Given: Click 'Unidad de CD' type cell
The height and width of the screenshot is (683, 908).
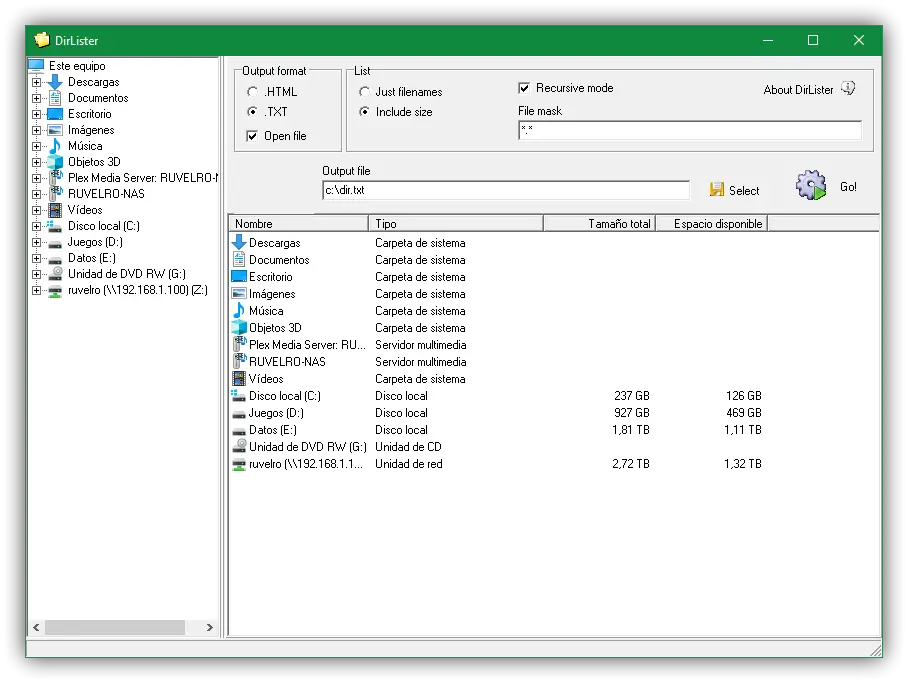Looking at the screenshot, I should (408, 447).
